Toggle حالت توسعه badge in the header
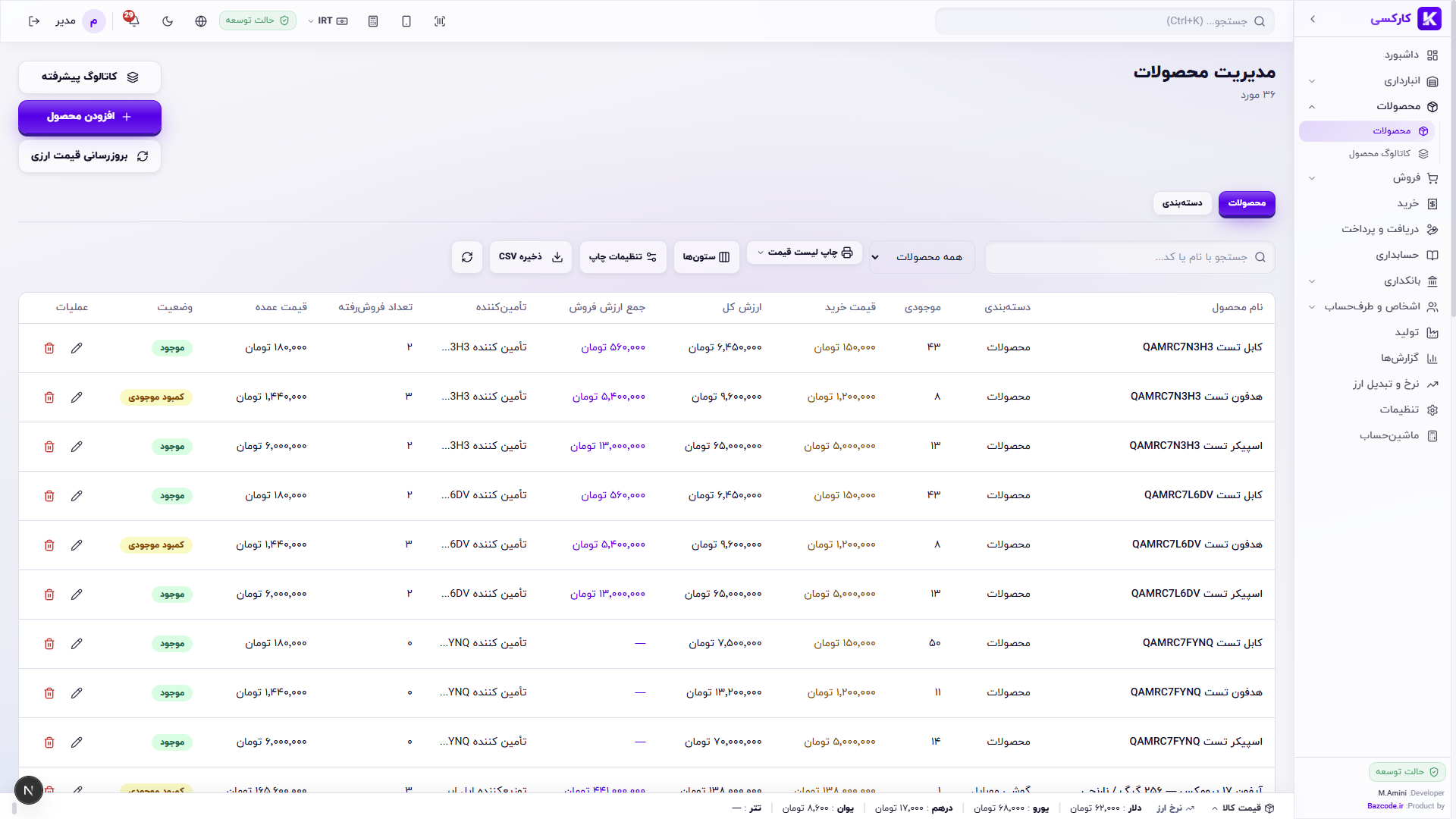Screen dimensions: 1456x819 [x=258, y=20]
